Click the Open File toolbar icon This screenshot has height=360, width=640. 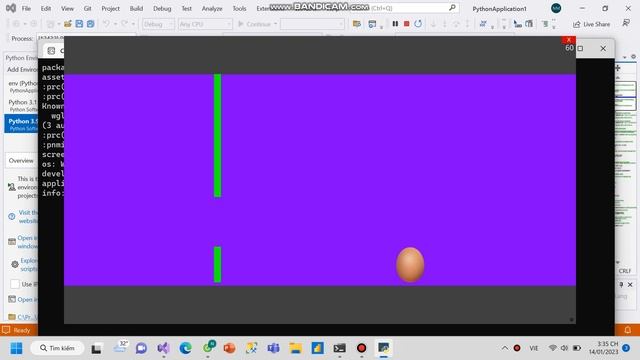pyautogui.click(x=68, y=24)
